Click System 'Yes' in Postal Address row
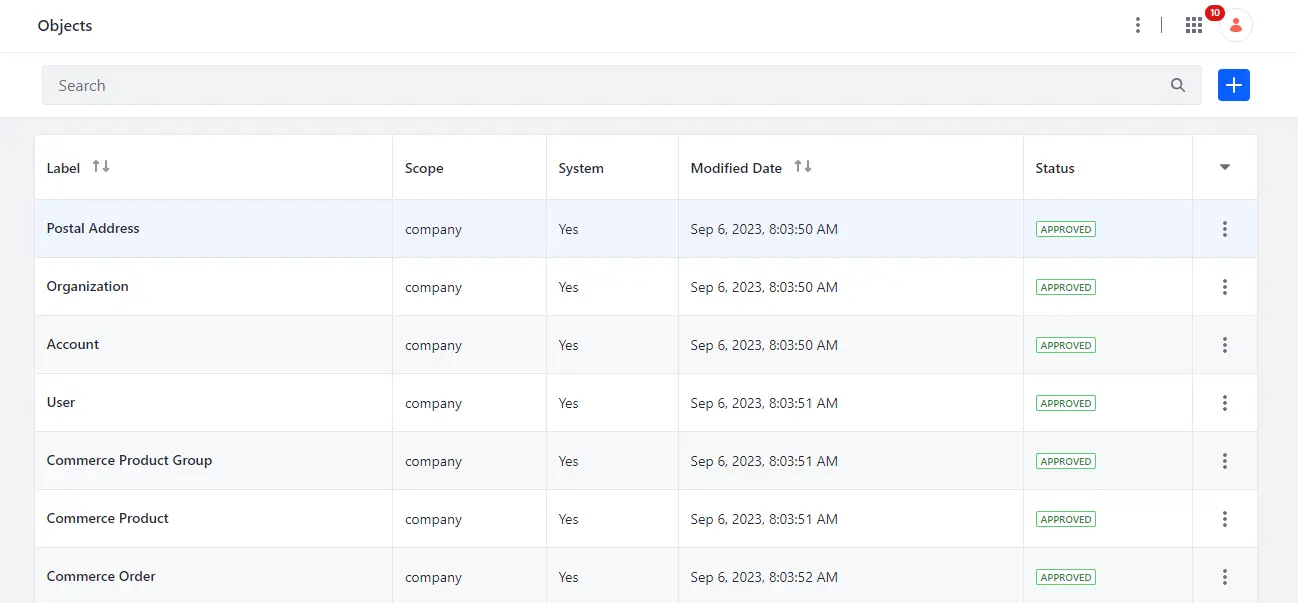 tap(568, 229)
